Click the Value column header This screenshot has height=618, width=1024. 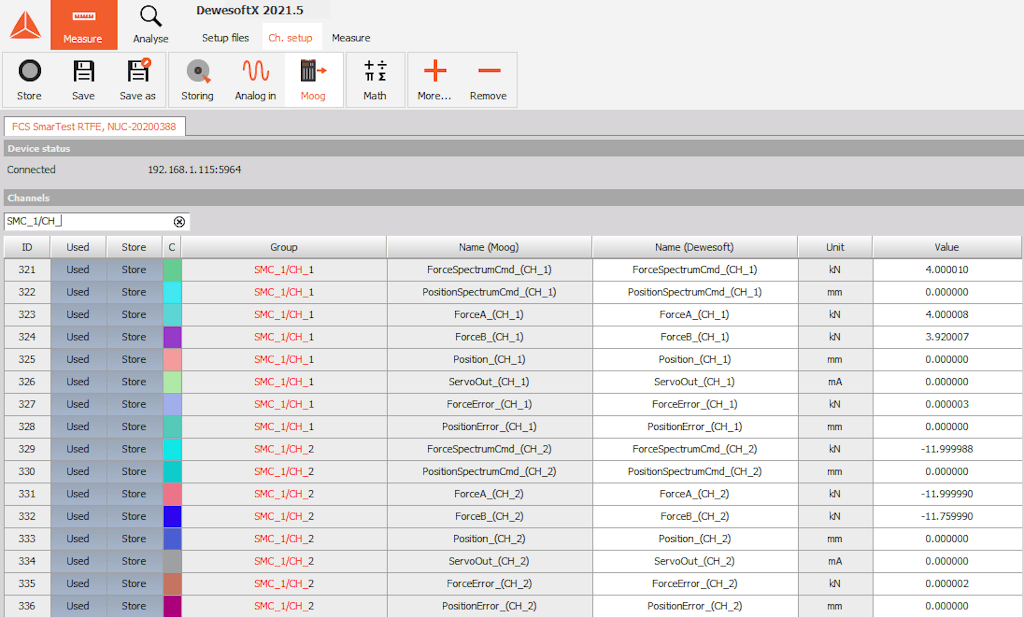coord(947,247)
